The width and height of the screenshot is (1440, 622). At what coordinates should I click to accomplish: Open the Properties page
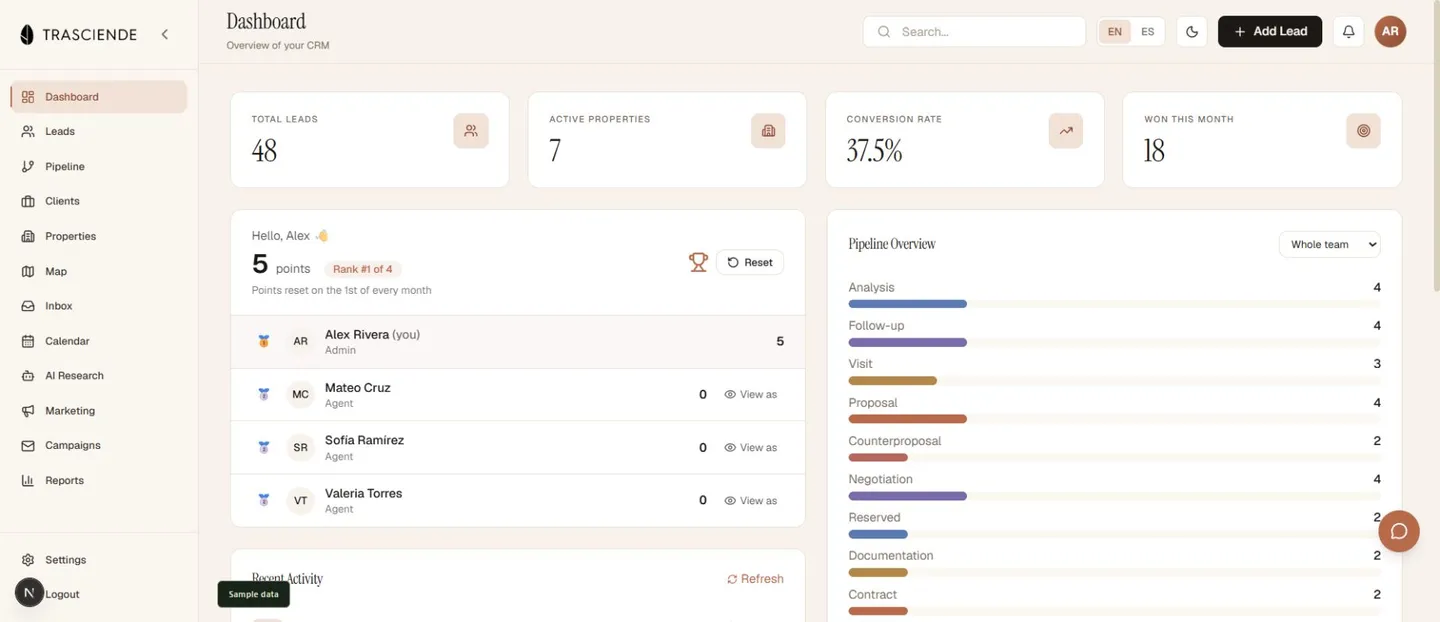pos(99,236)
